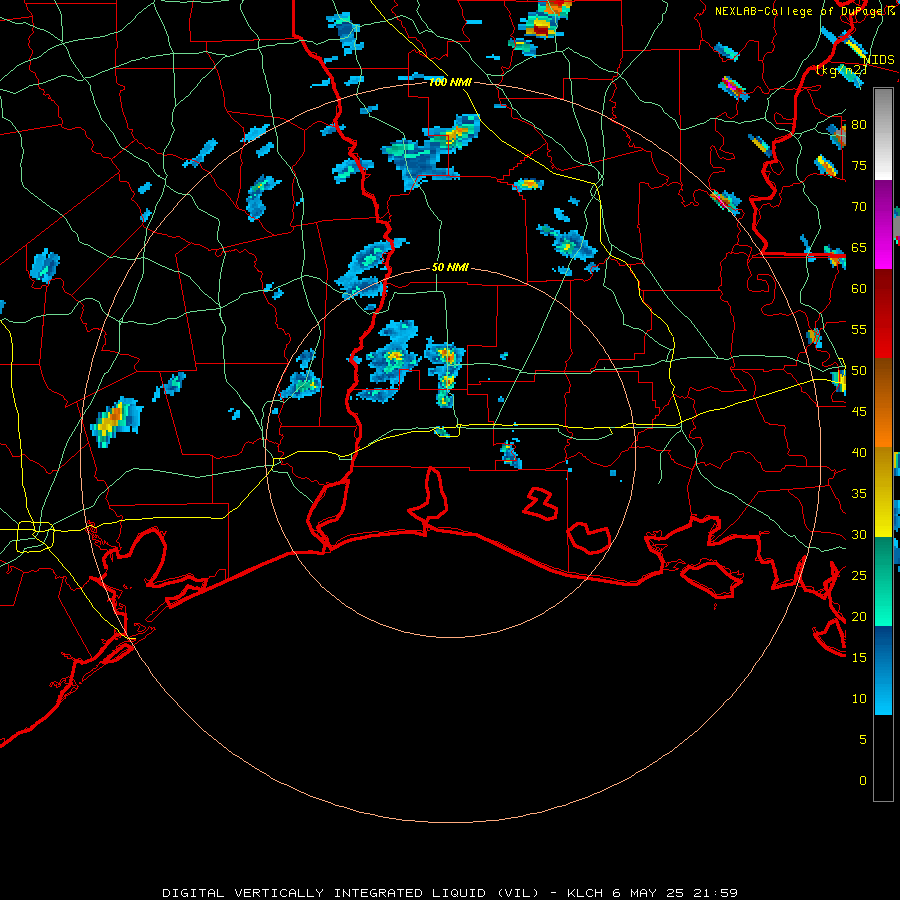
Task: Click the 50 value on the scale
Action: click(859, 371)
